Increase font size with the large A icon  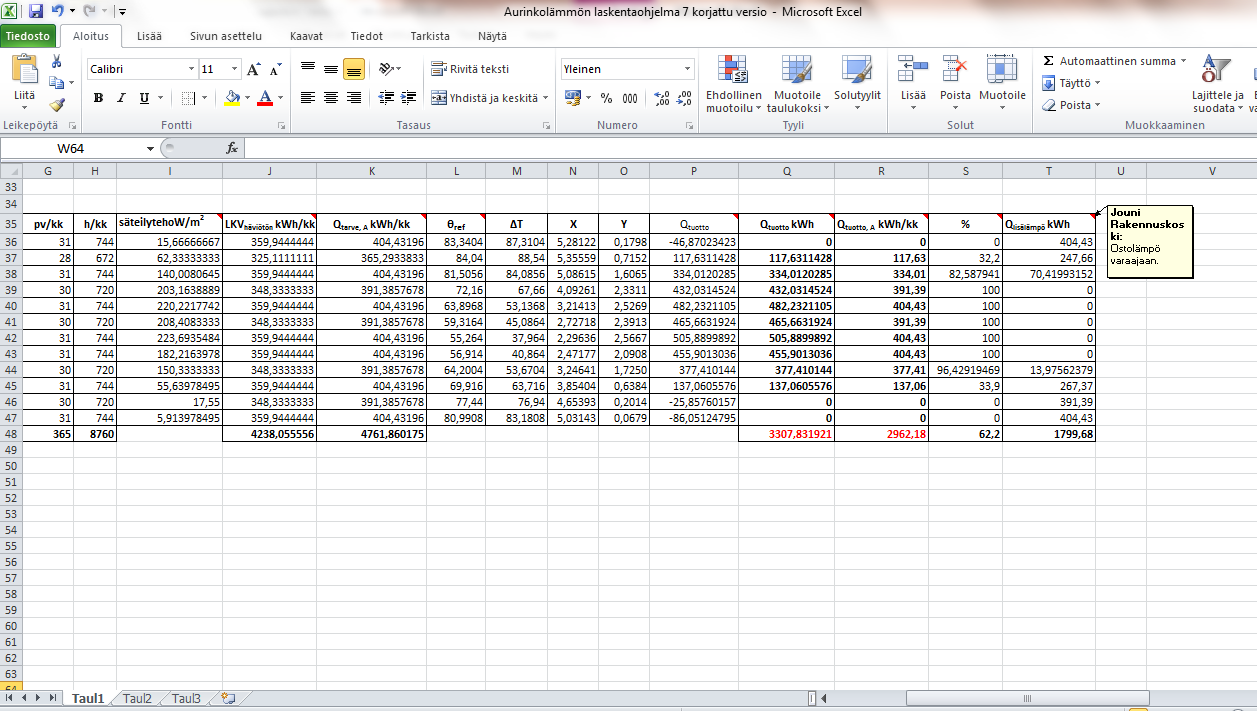(x=254, y=70)
